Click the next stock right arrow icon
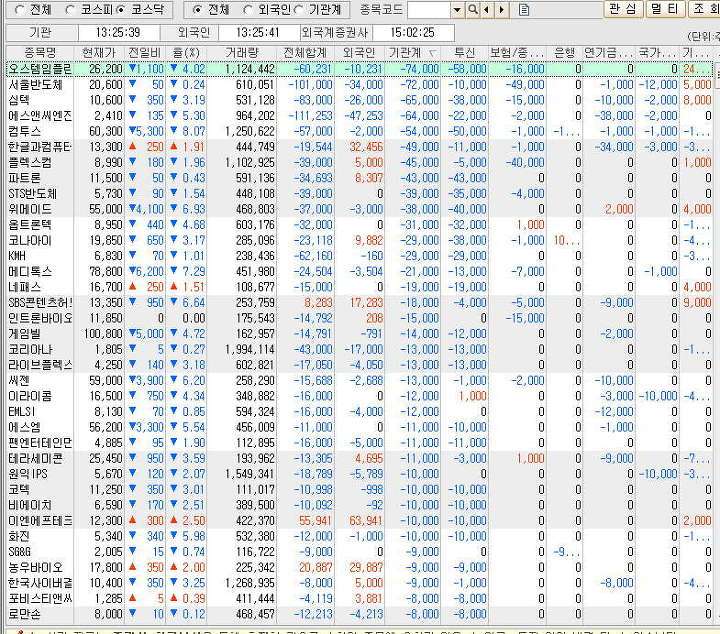 502,10
